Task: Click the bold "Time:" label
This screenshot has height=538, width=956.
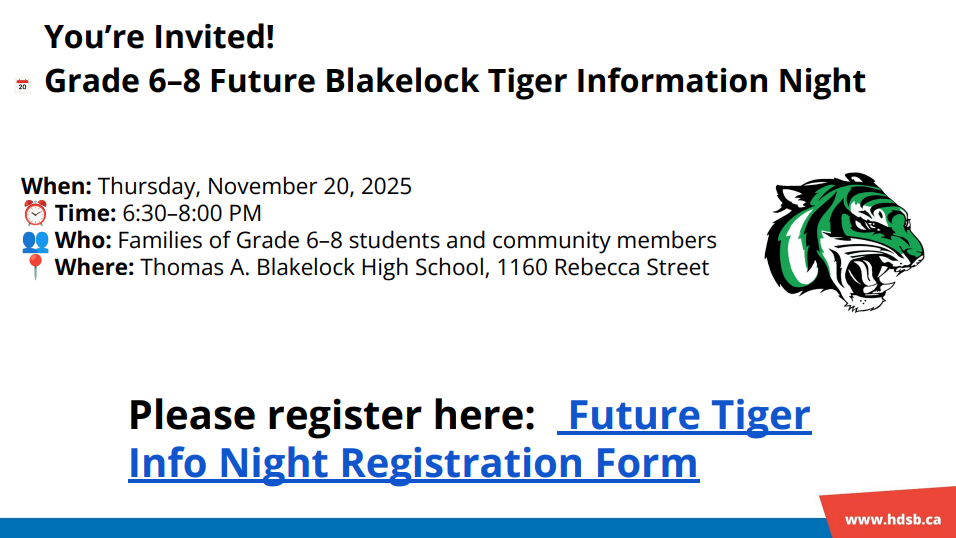Action: click(85, 213)
